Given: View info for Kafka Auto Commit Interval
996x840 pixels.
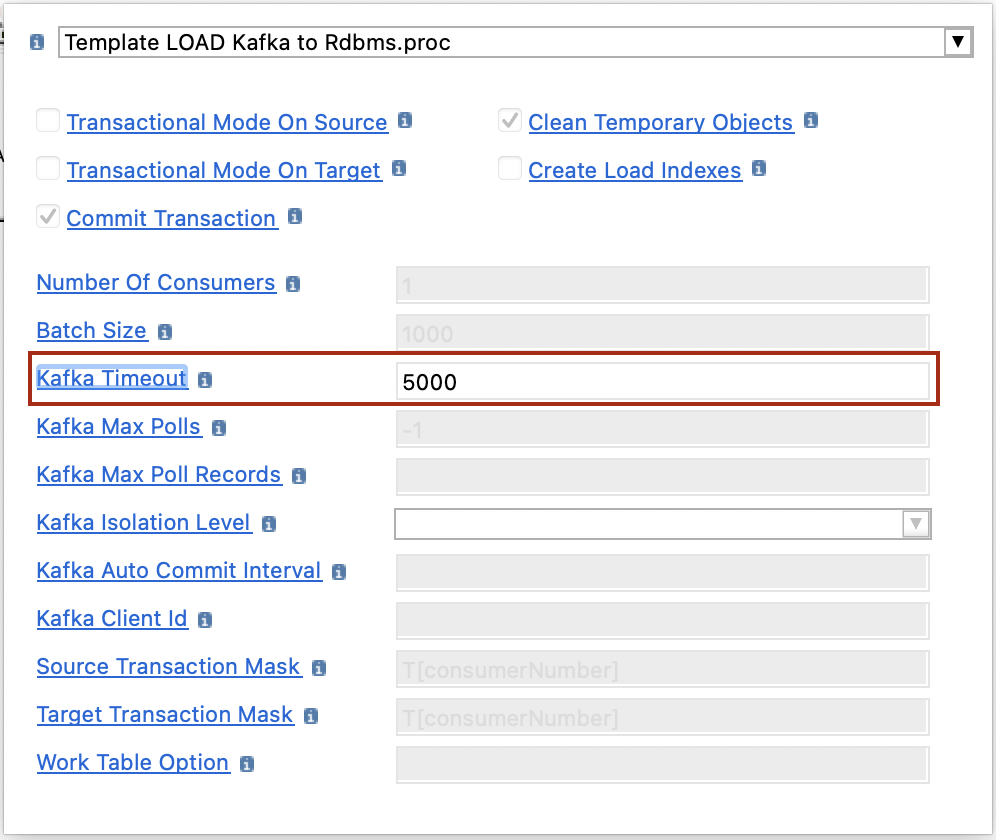Looking at the screenshot, I should pos(337,571).
